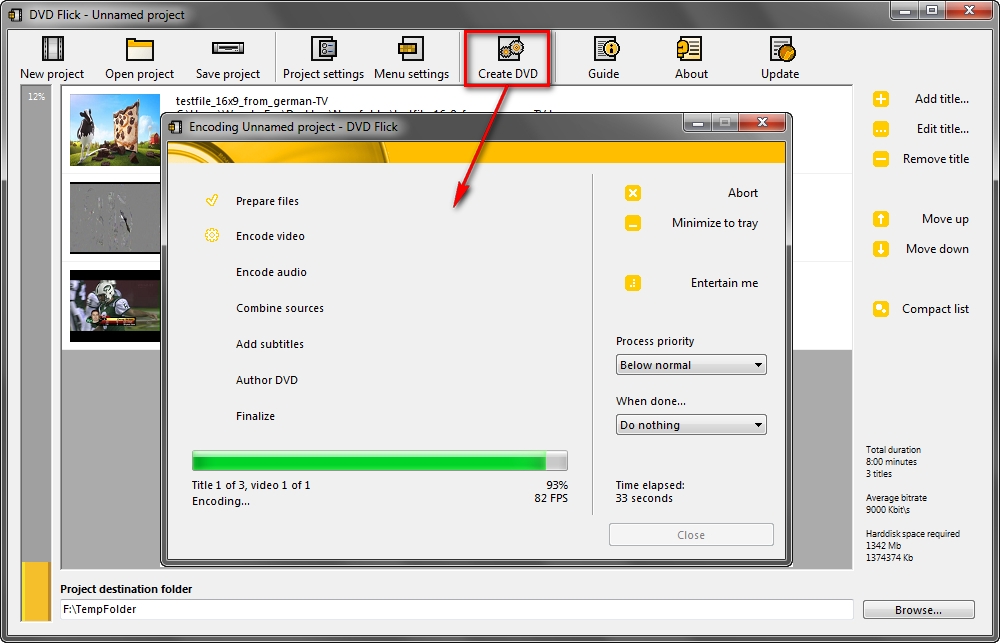Click the Prepare files checkmark icon
1000x643 pixels.
point(212,200)
